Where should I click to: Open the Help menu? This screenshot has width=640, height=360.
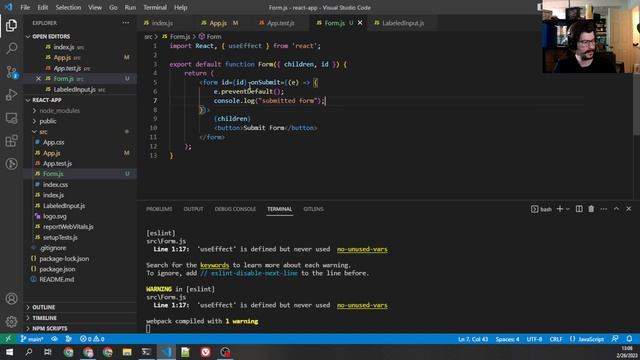tap(180, 7)
